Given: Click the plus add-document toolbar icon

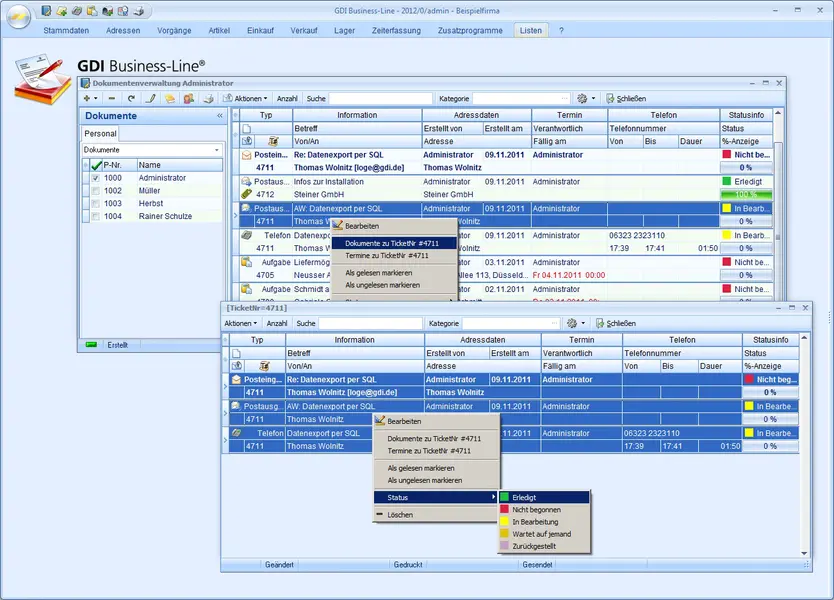Looking at the screenshot, I should [89, 99].
